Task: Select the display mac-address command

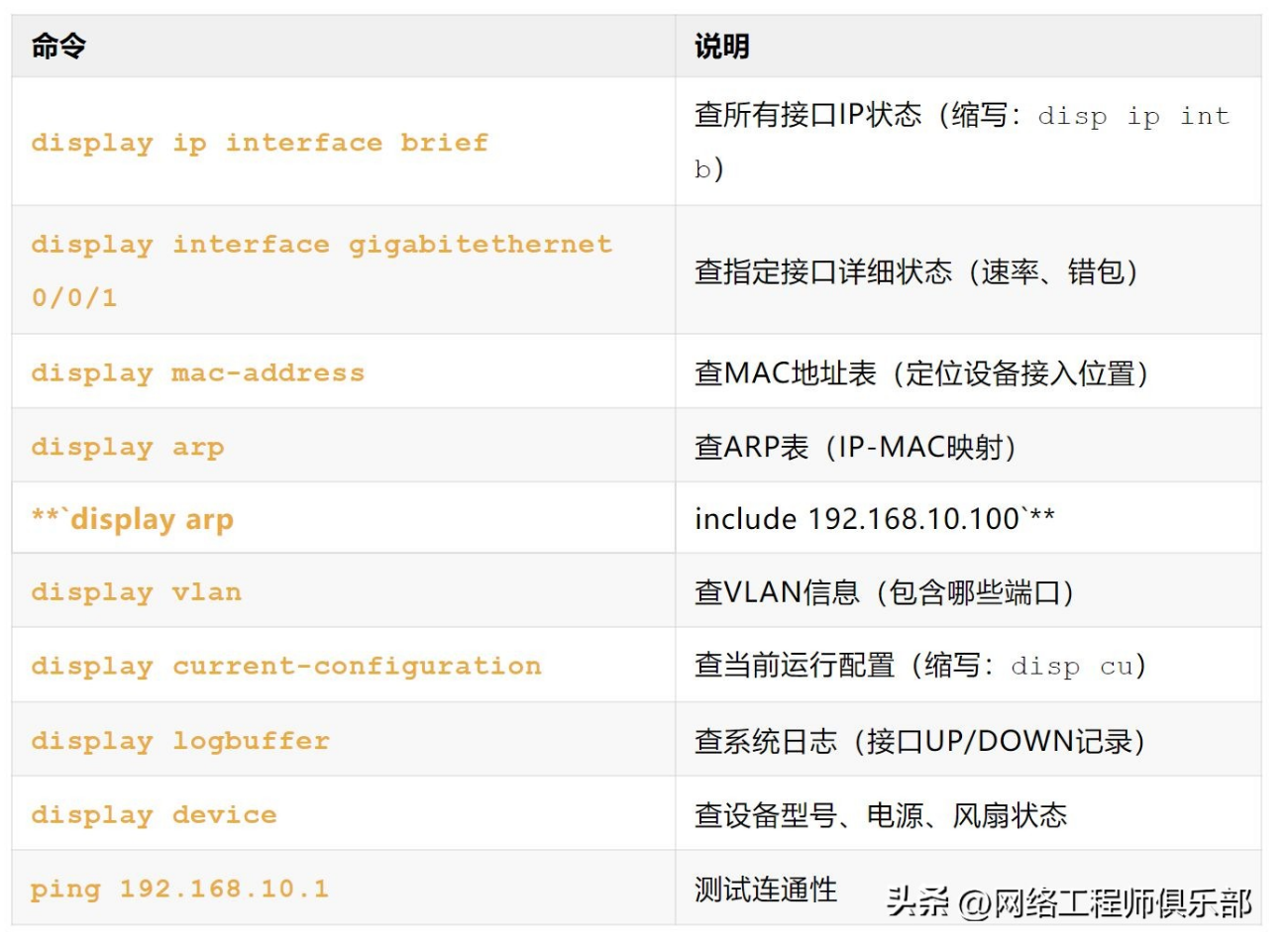Action: coord(198,373)
